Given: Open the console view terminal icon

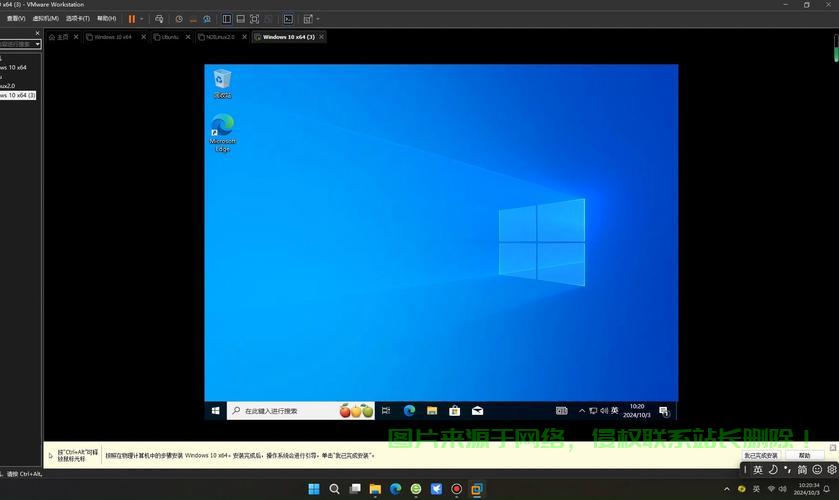Looking at the screenshot, I should (x=288, y=18).
